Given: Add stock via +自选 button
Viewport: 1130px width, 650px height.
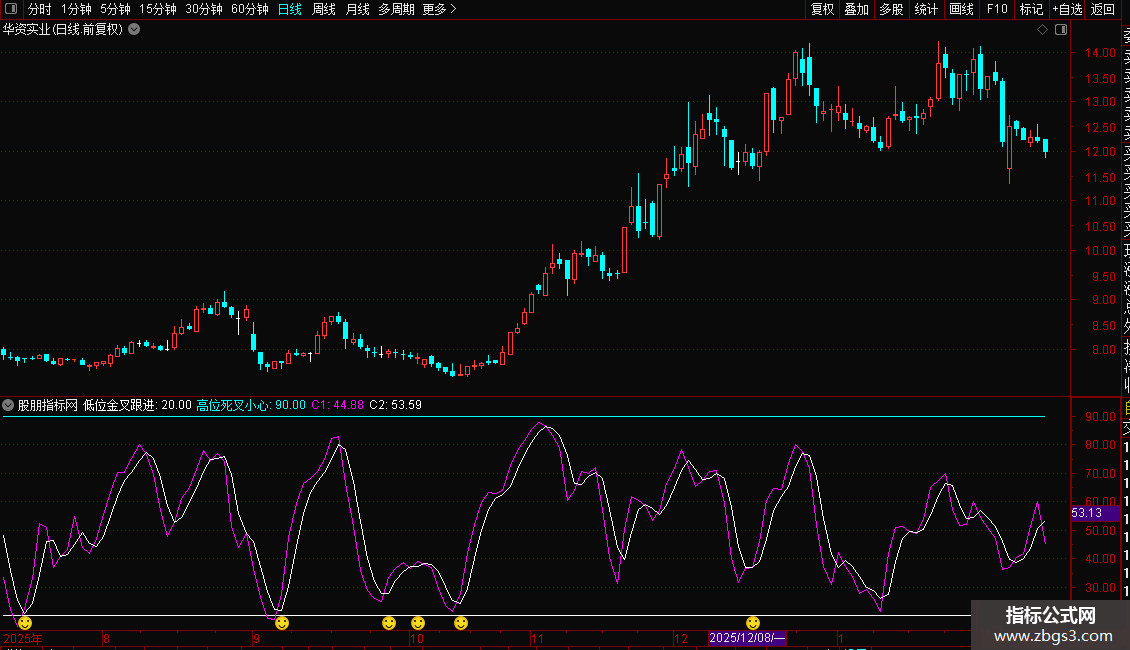Looking at the screenshot, I should pyautogui.click(x=1066, y=9).
